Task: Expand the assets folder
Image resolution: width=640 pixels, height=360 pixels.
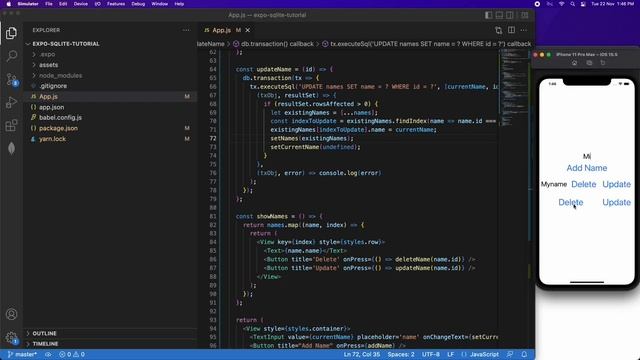Action: pyautogui.click(x=48, y=65)
